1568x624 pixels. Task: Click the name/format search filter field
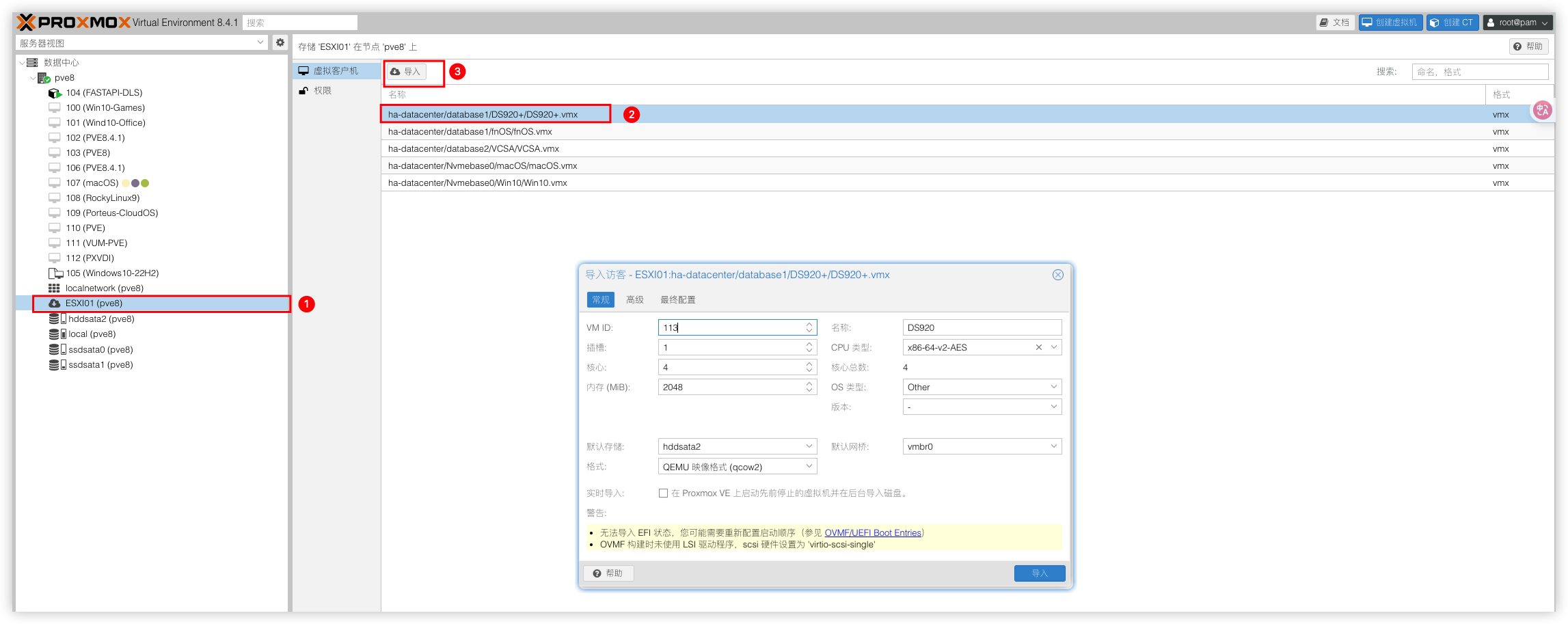click(1480, 72)
